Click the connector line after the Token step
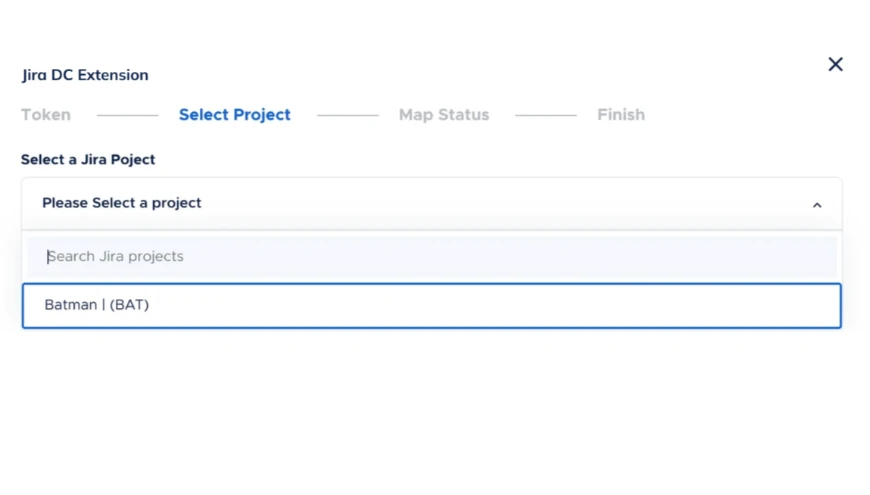The width and height of the screenshot is (870, 495). coord(127,116)
